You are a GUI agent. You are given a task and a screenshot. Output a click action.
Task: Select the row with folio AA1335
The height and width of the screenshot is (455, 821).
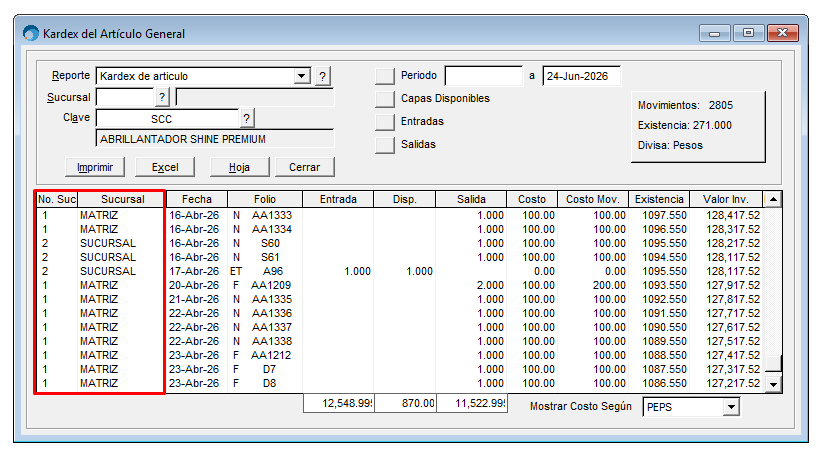pos(400,299)
